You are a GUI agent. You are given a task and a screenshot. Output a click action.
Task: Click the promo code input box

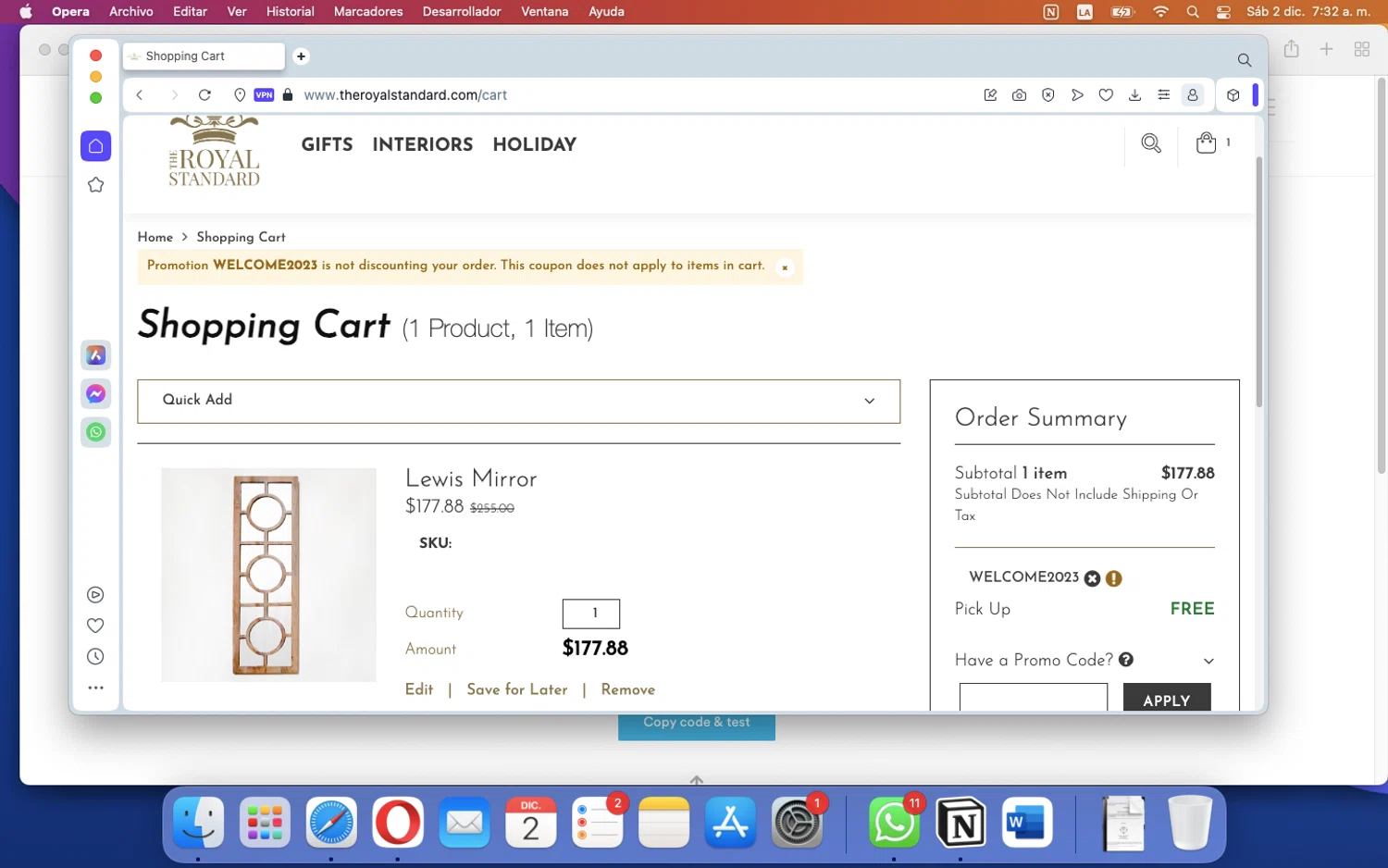coord(1034,697)
